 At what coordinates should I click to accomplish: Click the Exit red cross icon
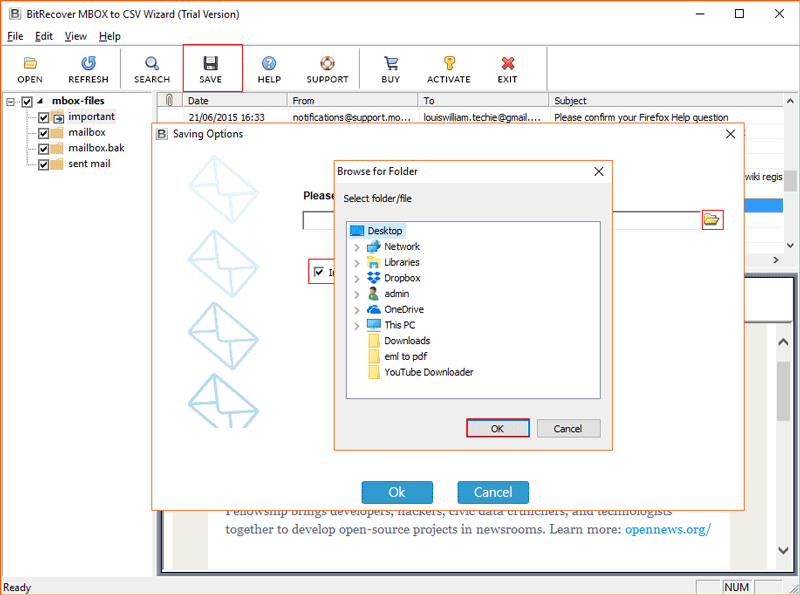tap(508, 63)
